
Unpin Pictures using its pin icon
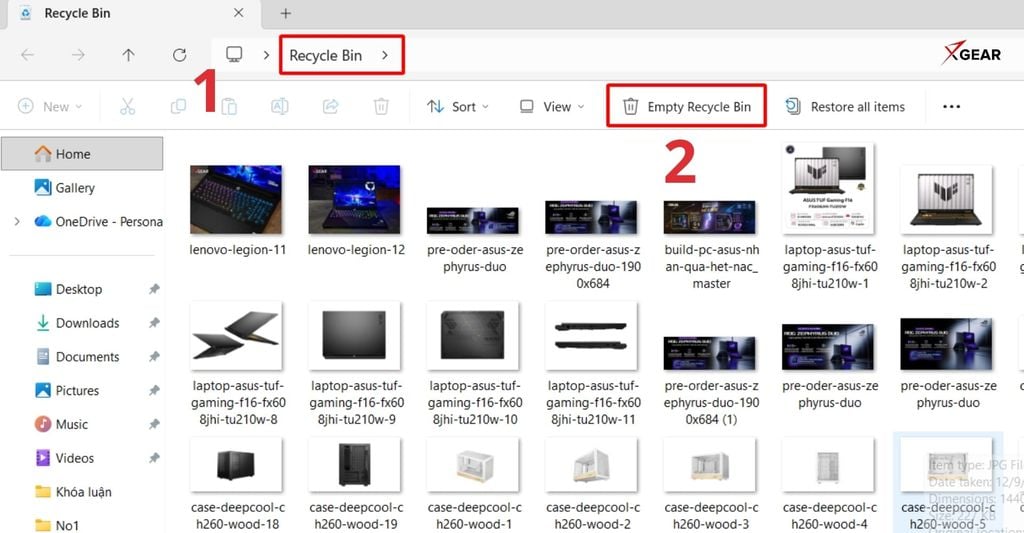coord(154,390)
